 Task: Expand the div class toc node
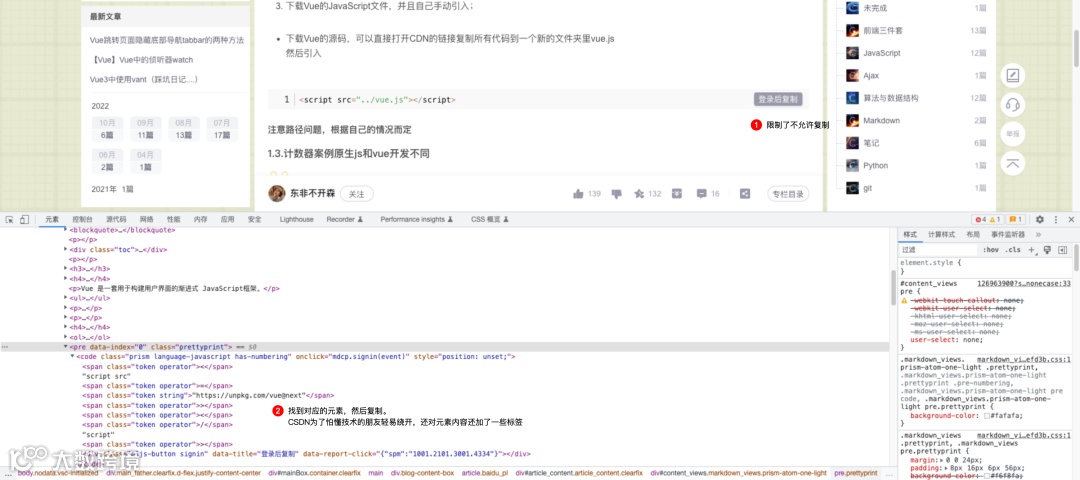coord(65,249)
